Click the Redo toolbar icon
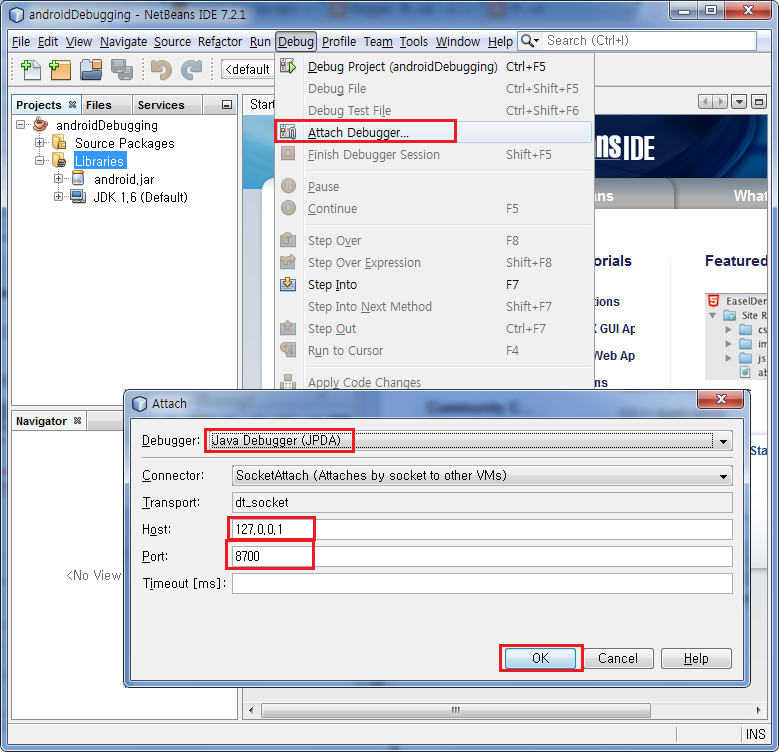 pos(191,70)
